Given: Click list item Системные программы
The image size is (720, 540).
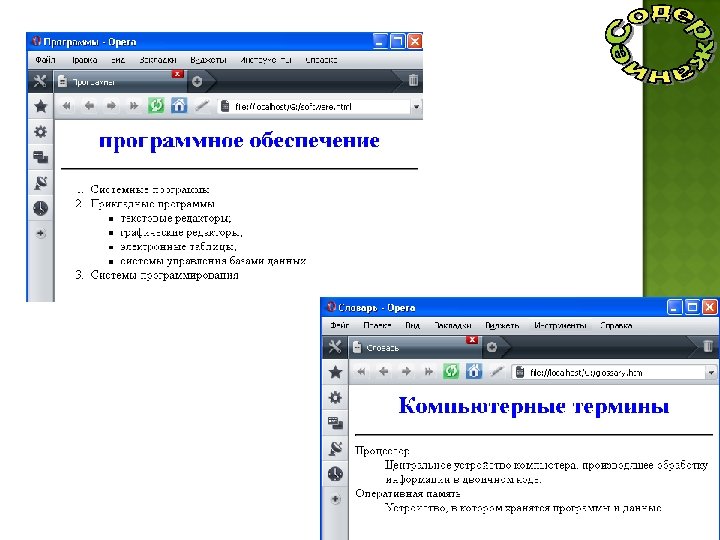Looking at the screenshot, I should [150, 189].
